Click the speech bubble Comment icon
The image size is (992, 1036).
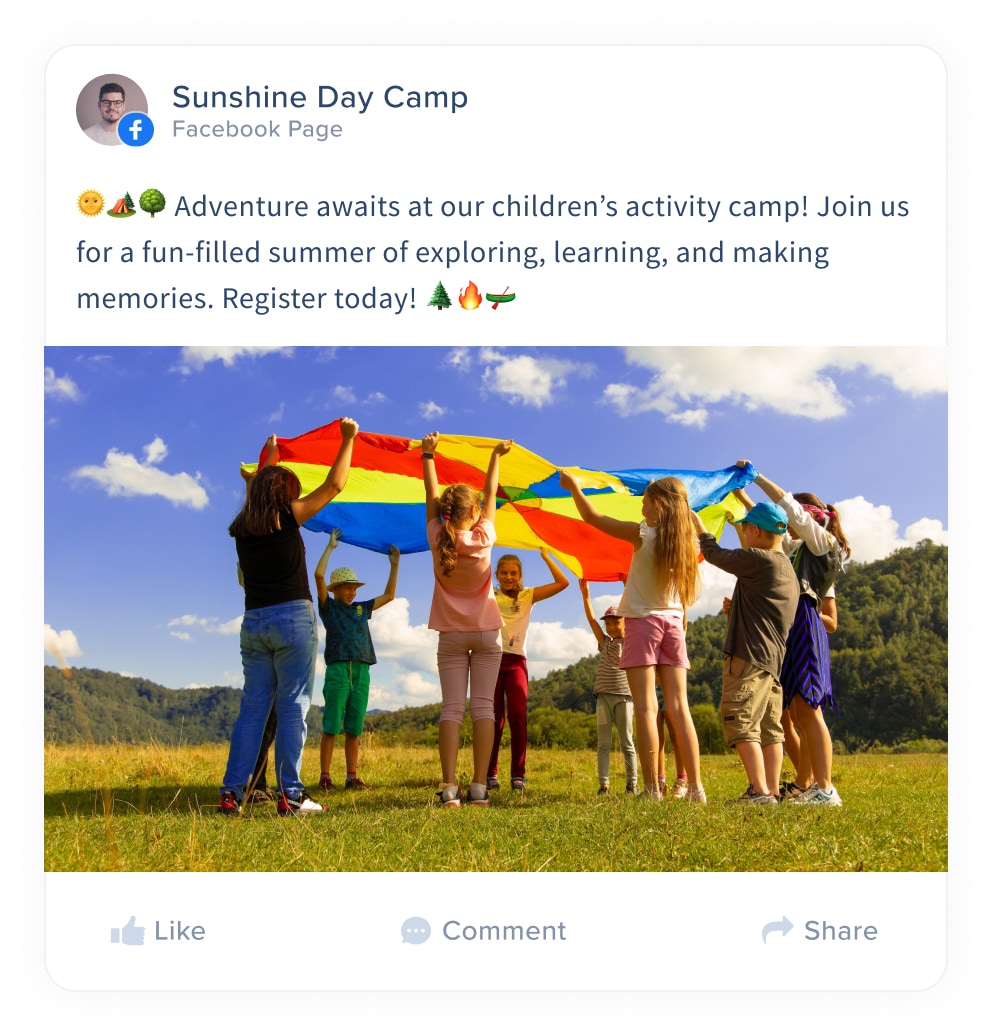416,930
